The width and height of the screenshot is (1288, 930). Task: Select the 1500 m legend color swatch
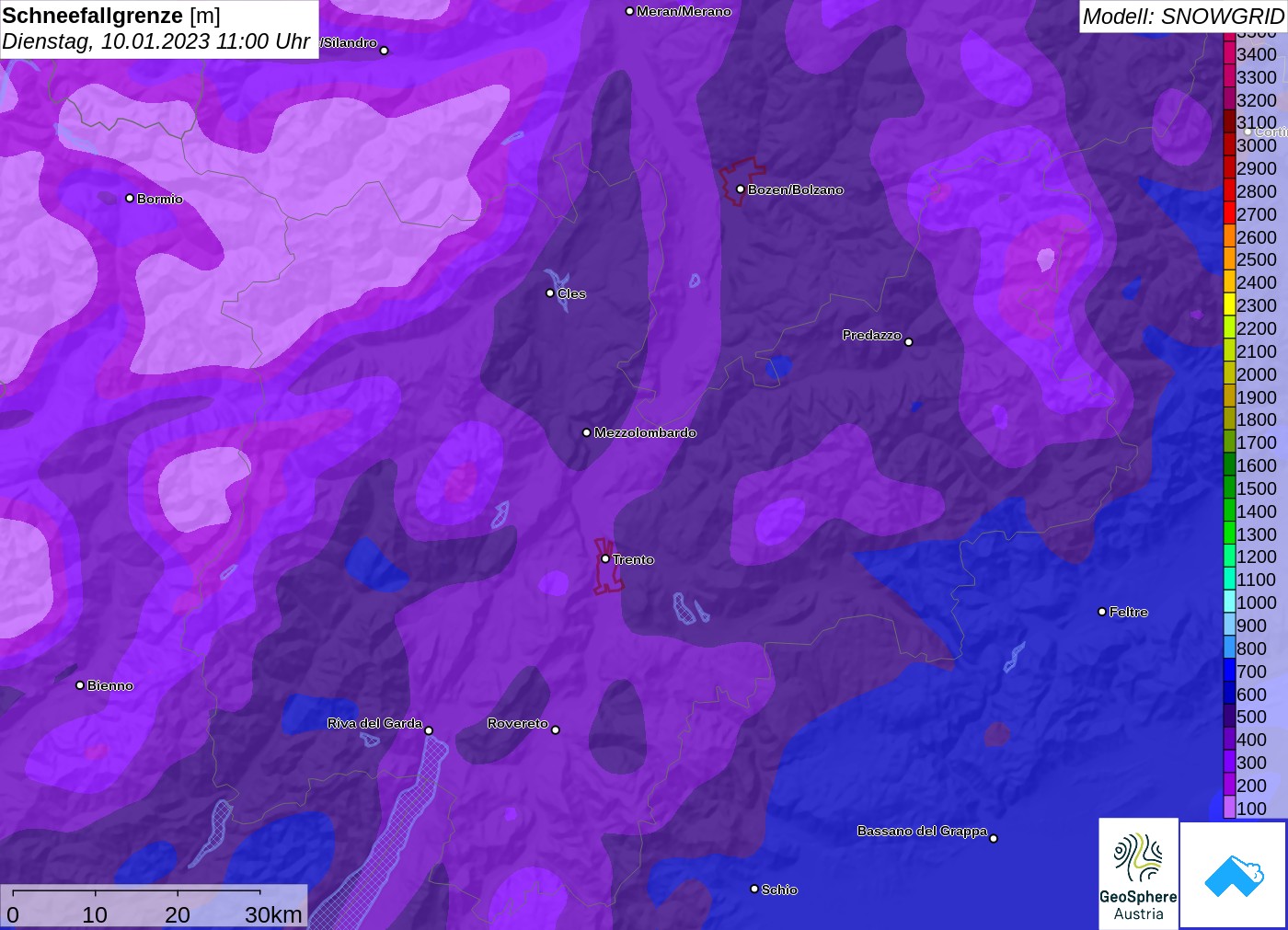1229,488
